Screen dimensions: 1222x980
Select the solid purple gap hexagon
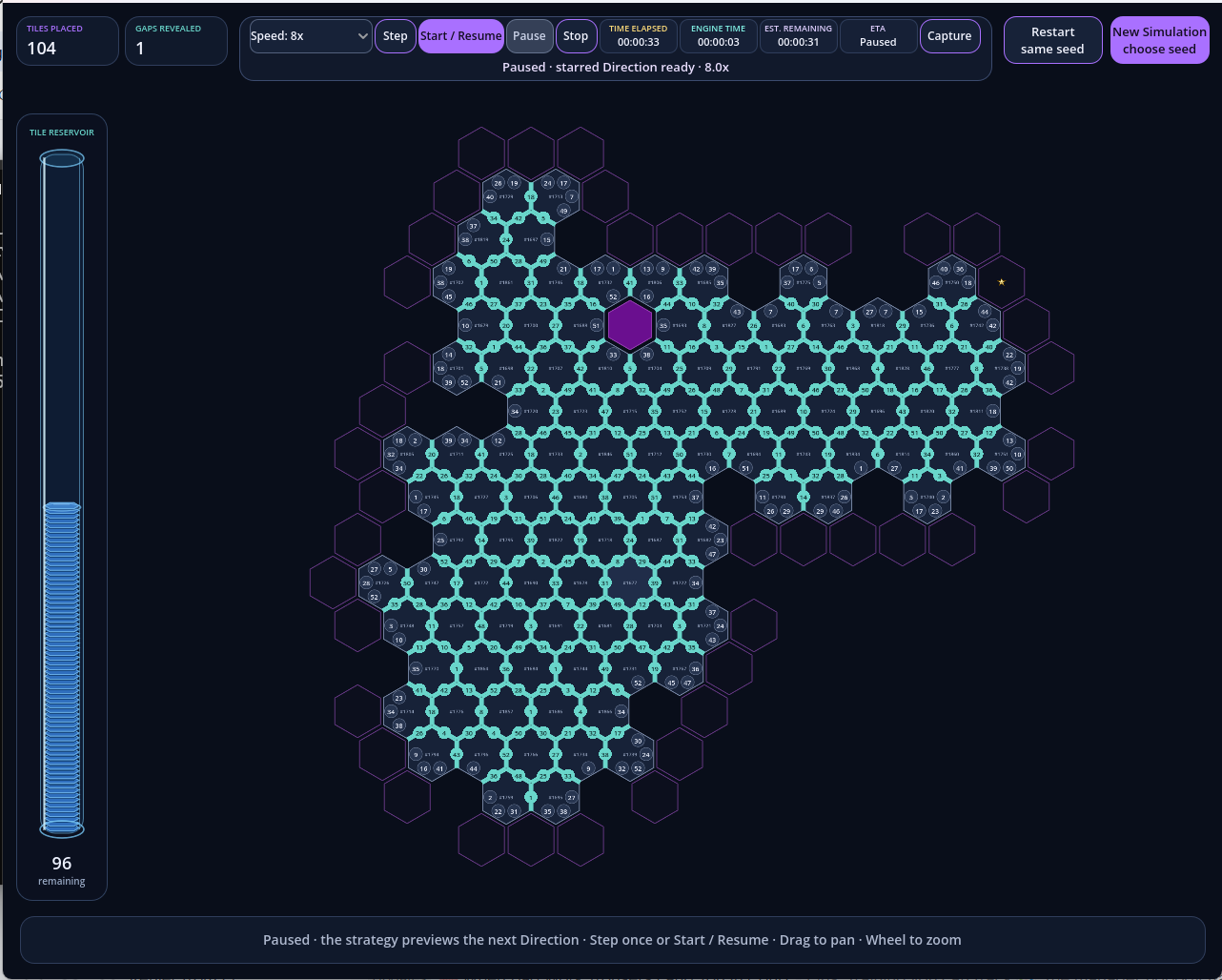click(629, 325)
